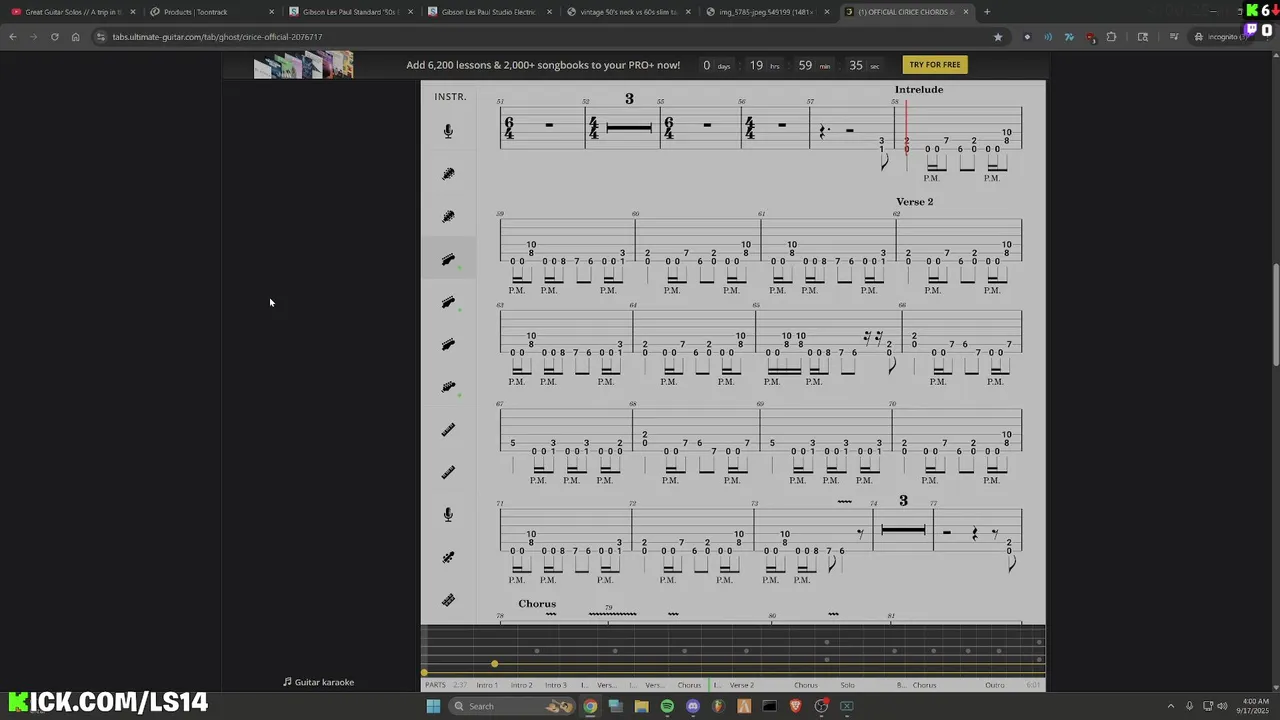The image size is (1280, 720).
Task: Select the string instrument track below the lower microphone
Action: [448, 557]
